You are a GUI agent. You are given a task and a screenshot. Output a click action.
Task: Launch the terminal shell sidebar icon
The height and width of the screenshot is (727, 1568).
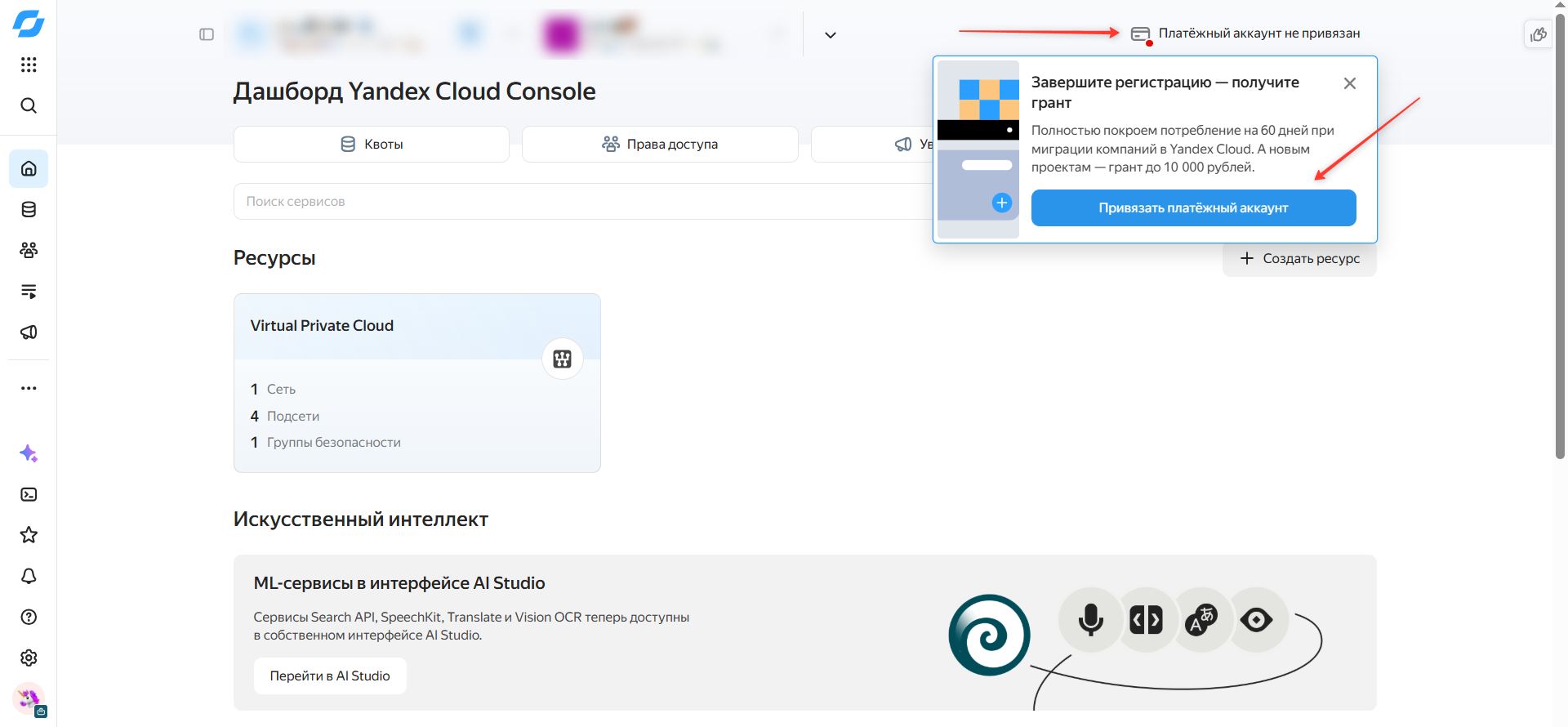pyautogui.click(x=29, y=495)
